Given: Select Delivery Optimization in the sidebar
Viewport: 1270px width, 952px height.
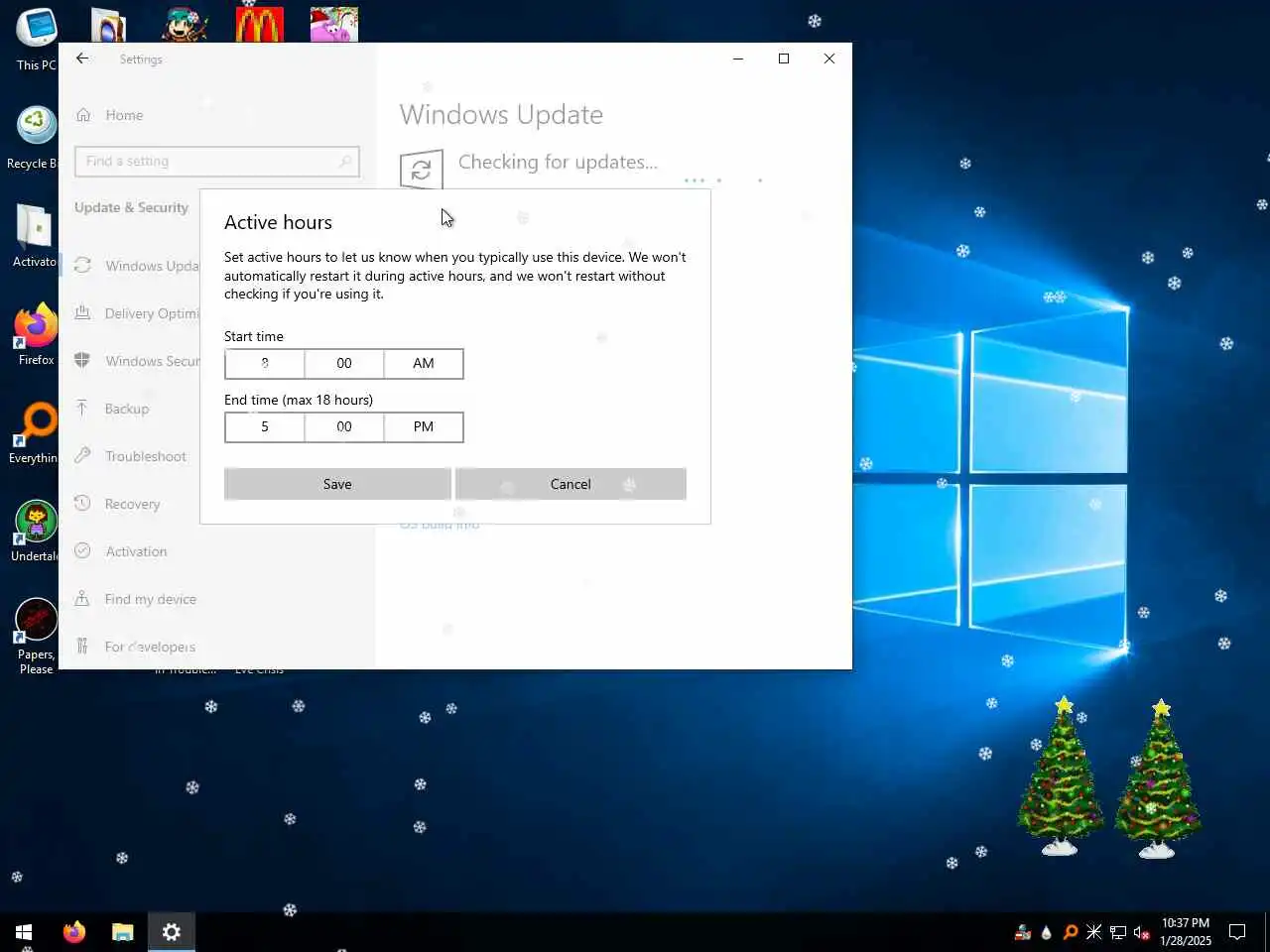Looking at the screenshot, I should click(x=130, y=313).
